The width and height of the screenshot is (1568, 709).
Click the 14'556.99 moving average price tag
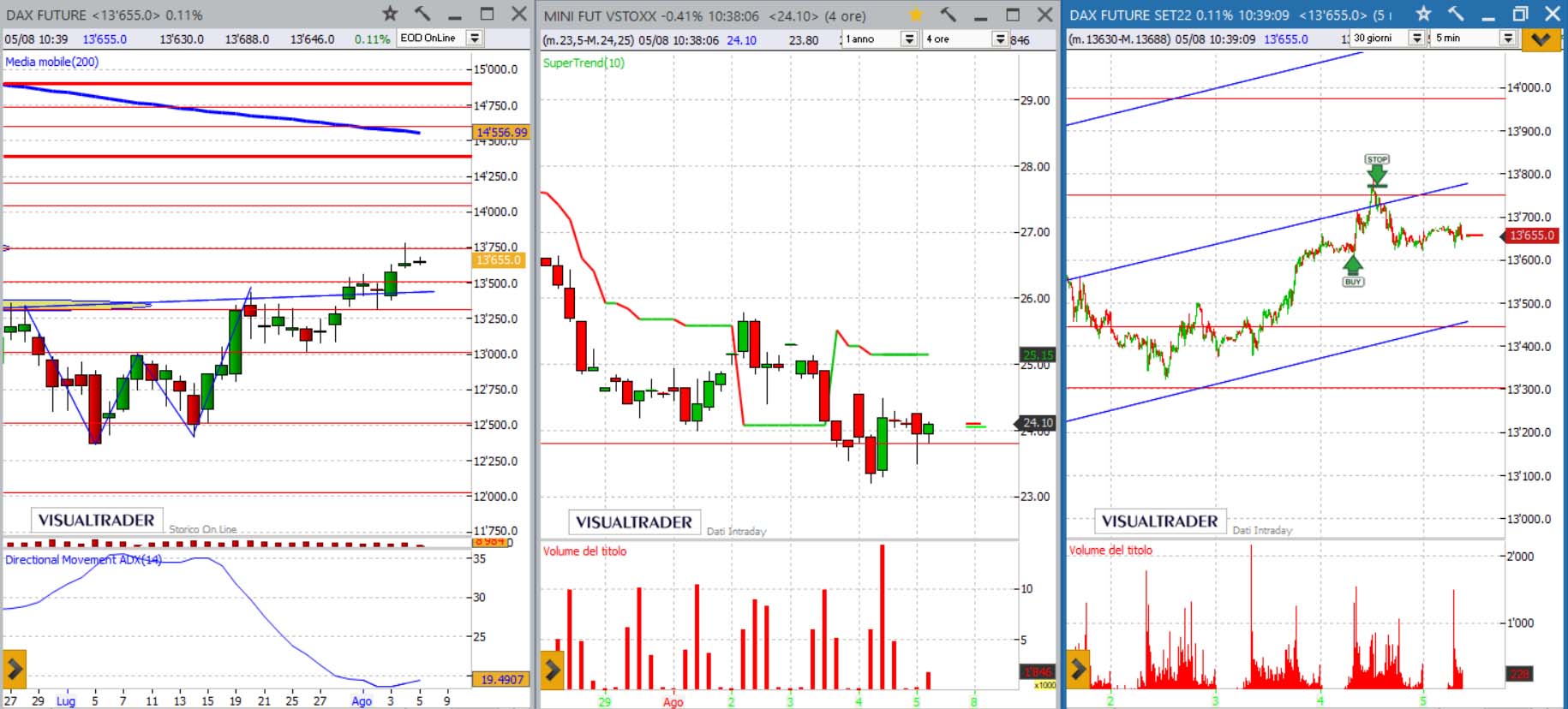click(x=501, y=132)
